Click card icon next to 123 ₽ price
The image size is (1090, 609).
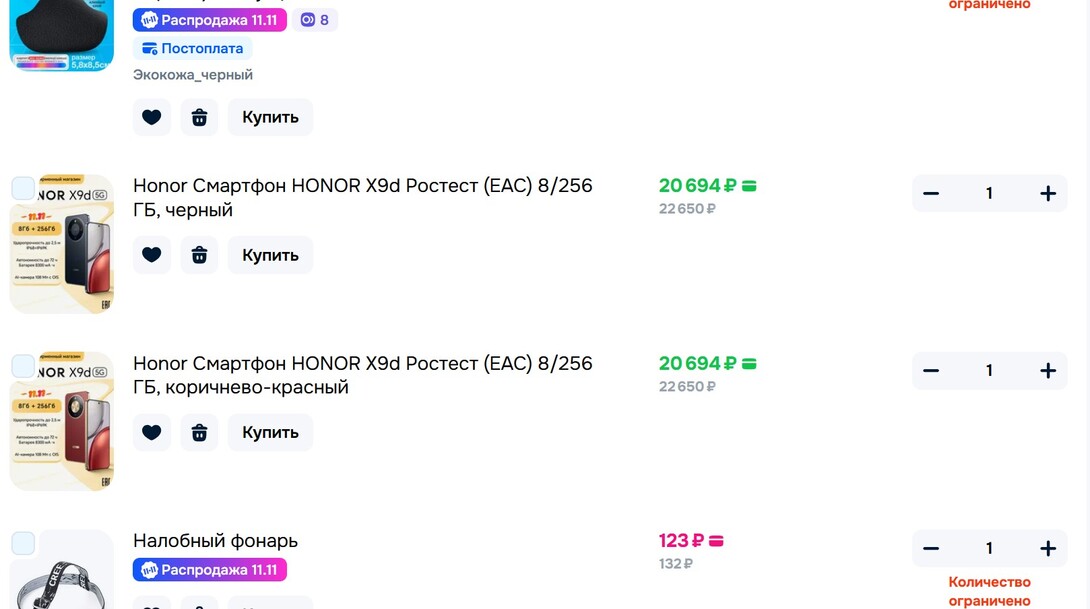coord(716,541)
